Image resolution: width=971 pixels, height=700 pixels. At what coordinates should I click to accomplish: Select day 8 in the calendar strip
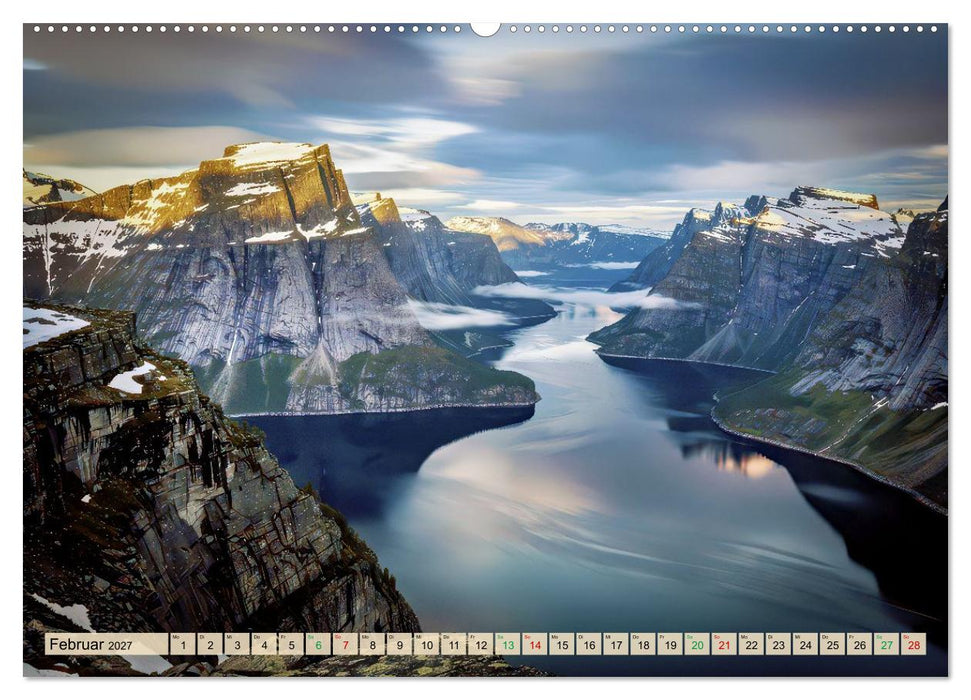tap(372, 644)
